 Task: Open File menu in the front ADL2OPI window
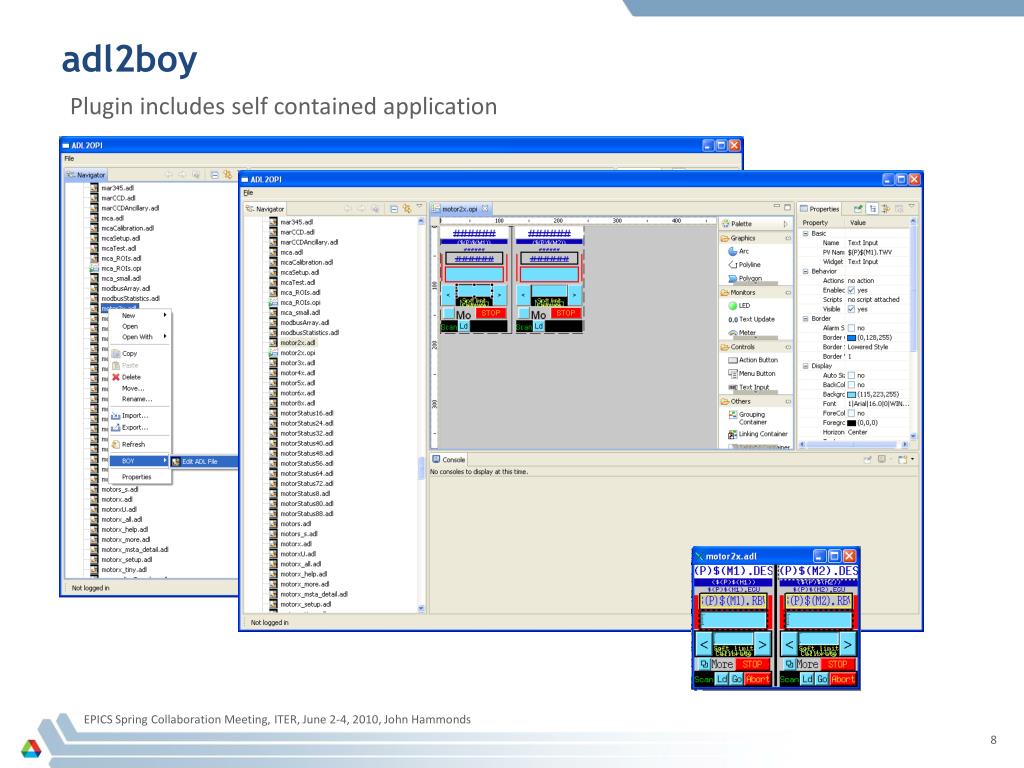click(x=248, y=193)
